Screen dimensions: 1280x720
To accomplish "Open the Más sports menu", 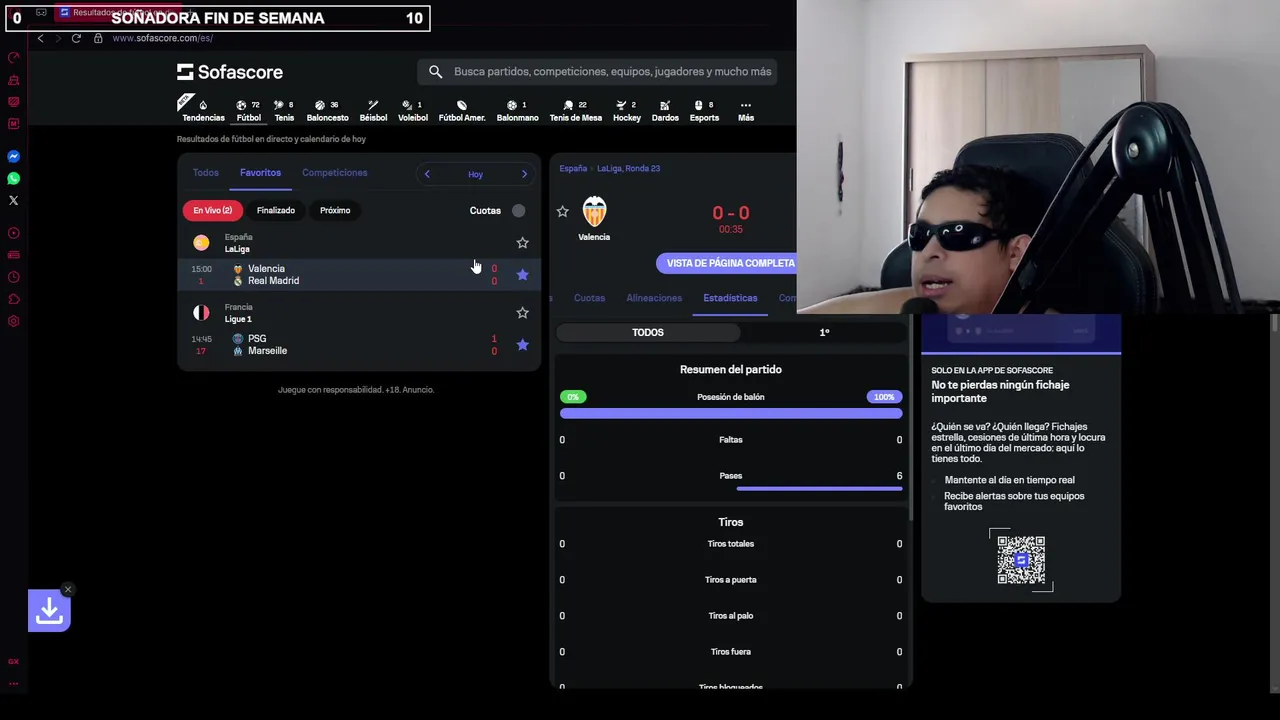I will click(x=746, y=110).
